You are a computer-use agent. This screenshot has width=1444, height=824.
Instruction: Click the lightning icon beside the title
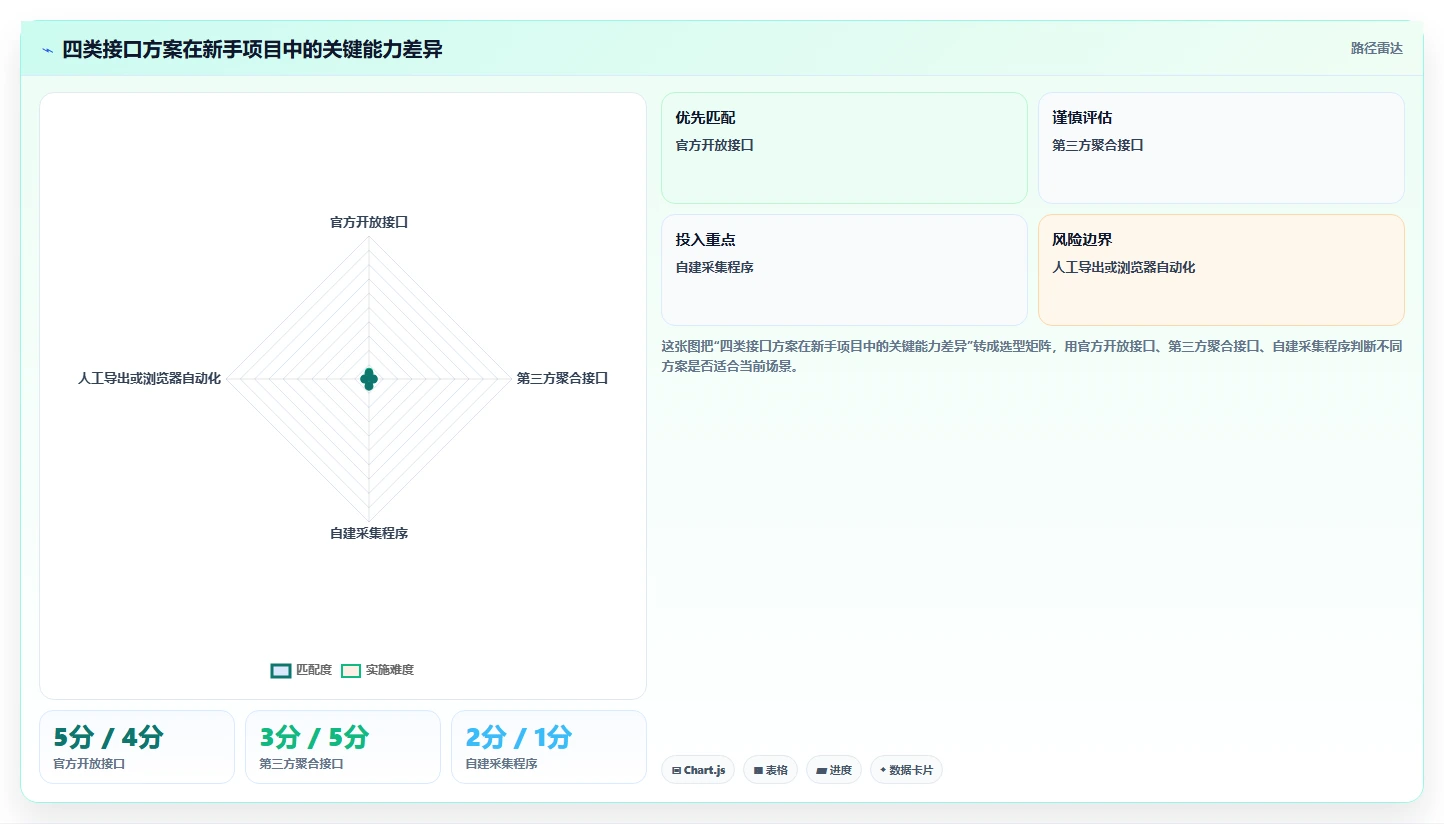tap(47, 50)
